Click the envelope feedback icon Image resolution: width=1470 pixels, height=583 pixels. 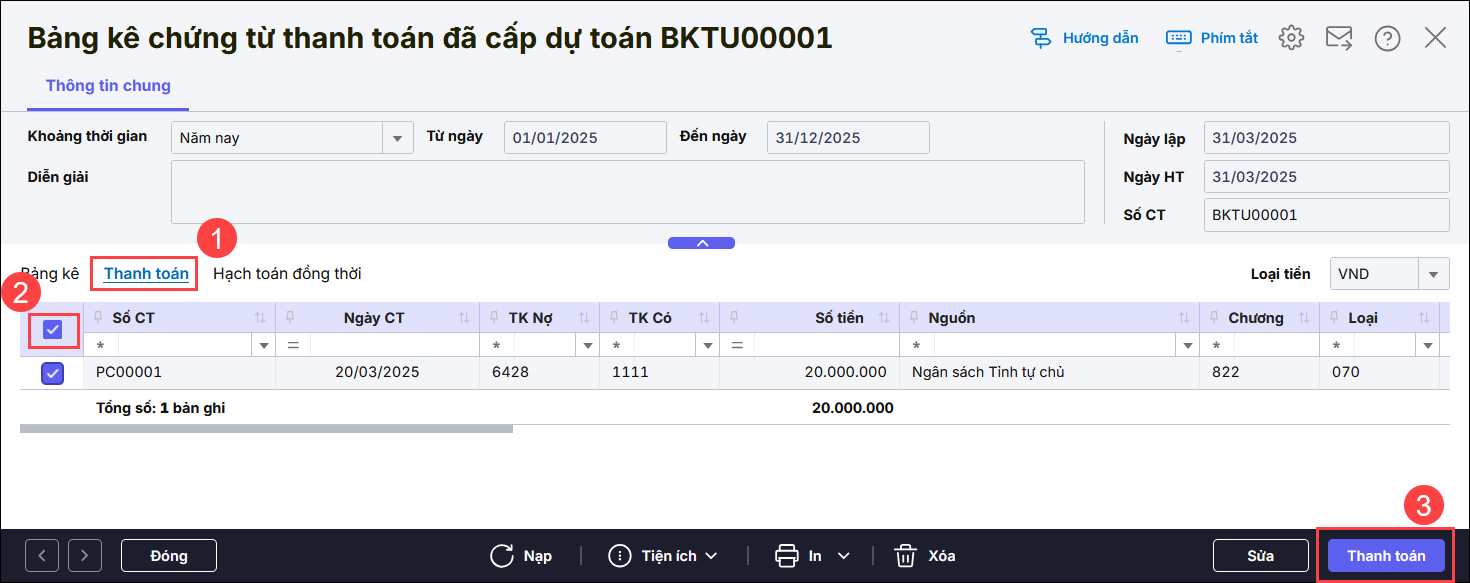pyautogui.click(x=1339, y=38)
